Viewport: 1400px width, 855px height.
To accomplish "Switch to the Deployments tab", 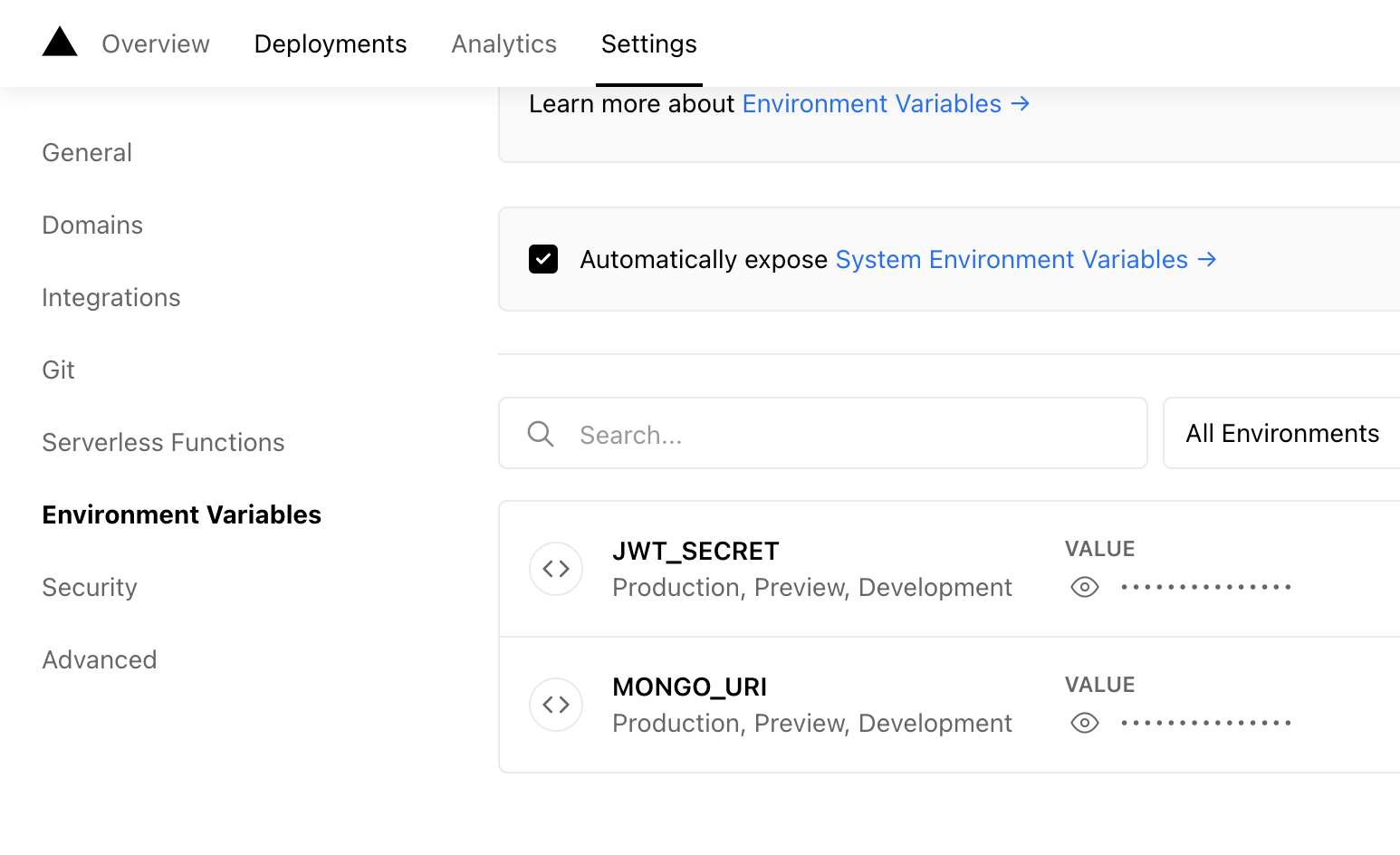I will [x=331, y=43].
